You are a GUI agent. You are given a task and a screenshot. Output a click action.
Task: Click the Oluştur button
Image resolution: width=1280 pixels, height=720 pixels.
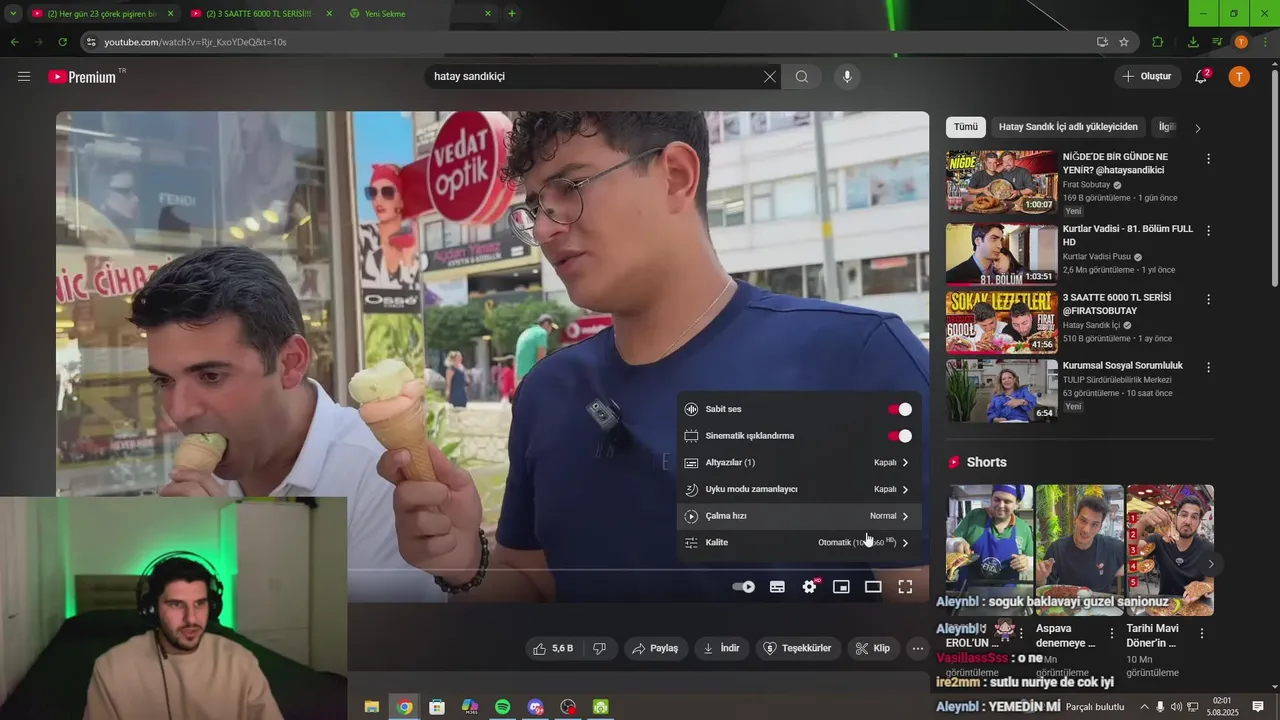(1147, 76)
